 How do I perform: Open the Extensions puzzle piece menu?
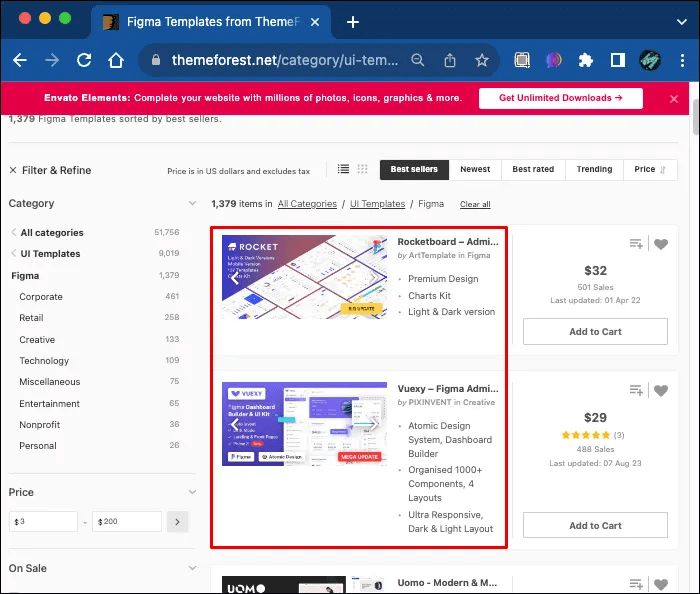[586, 60]
